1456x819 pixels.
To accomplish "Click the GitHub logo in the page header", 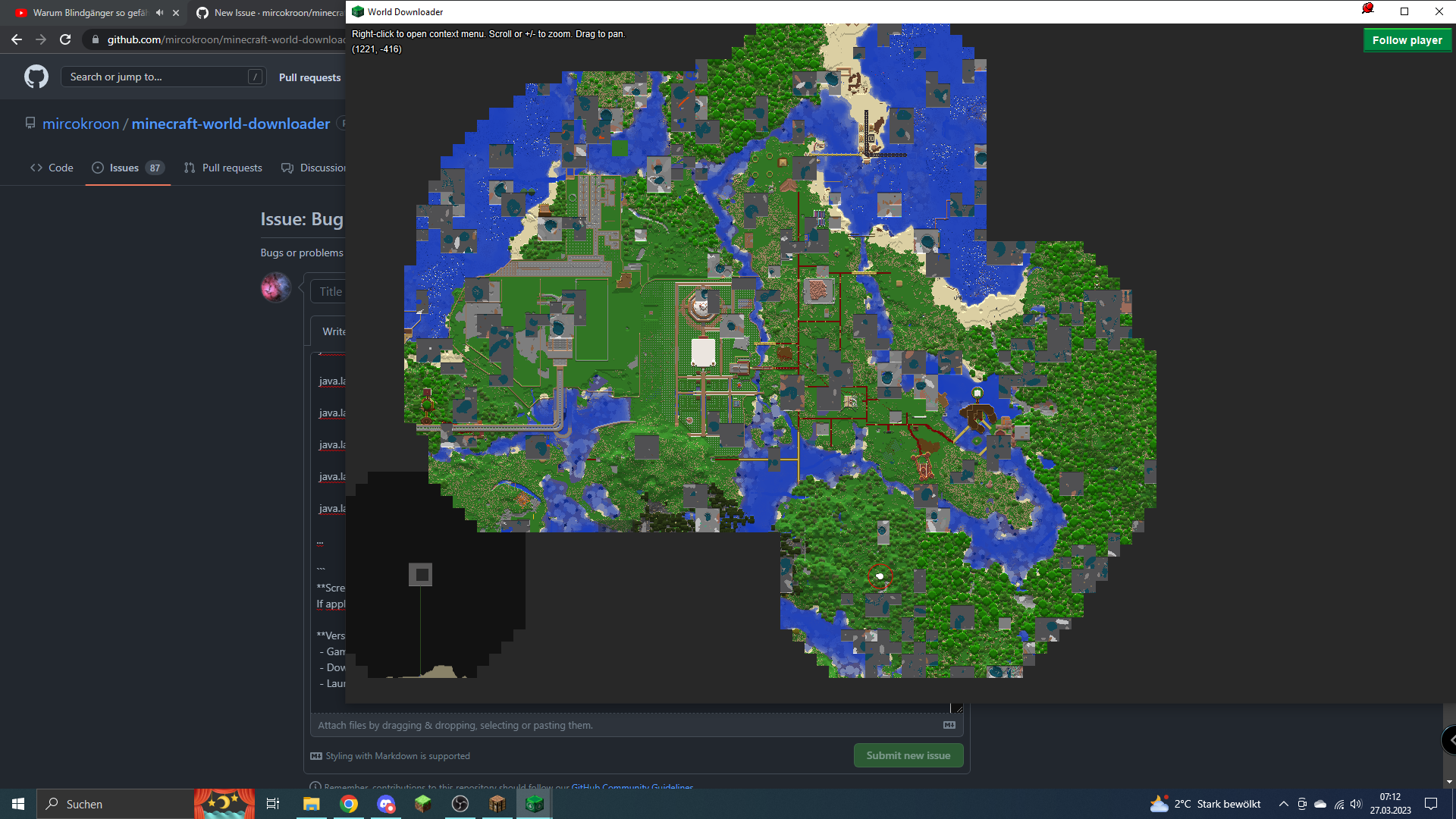I will 36,76.
